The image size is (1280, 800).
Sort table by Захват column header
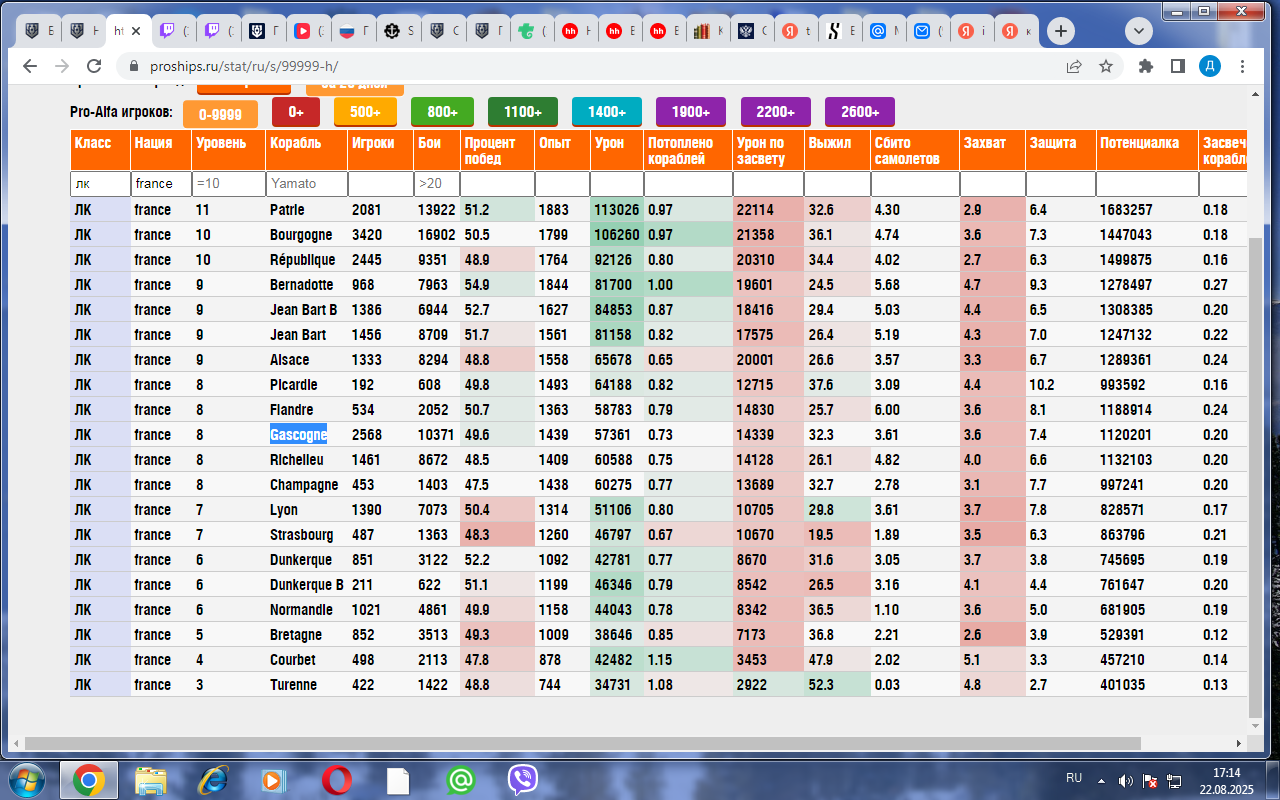pos(993,150)
